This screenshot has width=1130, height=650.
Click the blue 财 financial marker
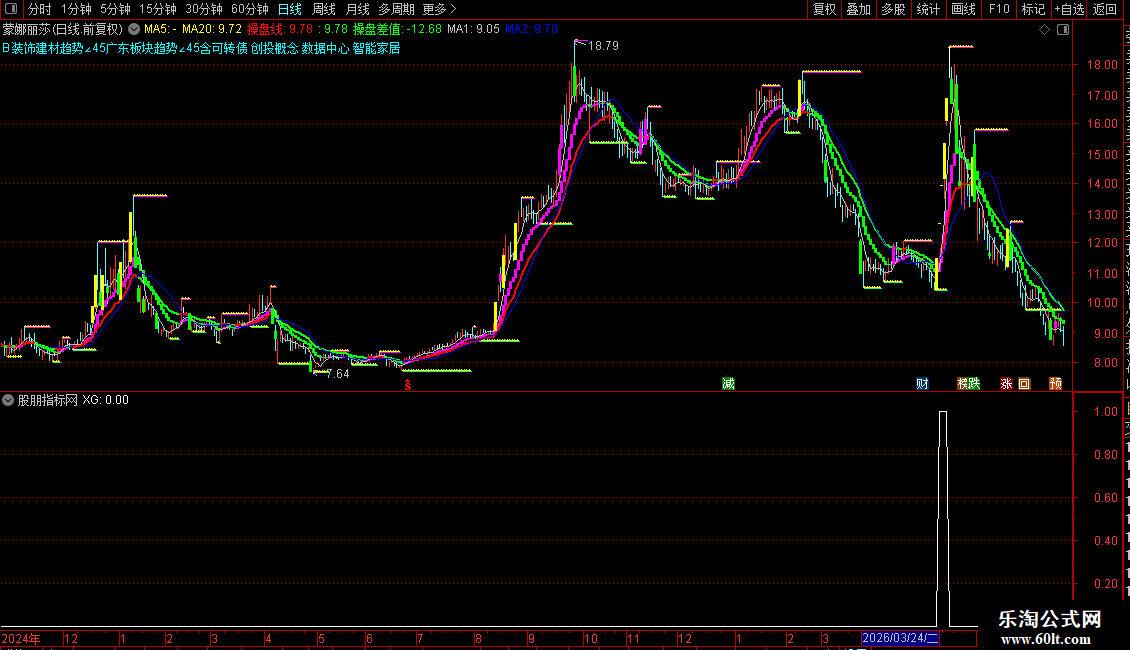pyautogui.click(x=922, y=383)
